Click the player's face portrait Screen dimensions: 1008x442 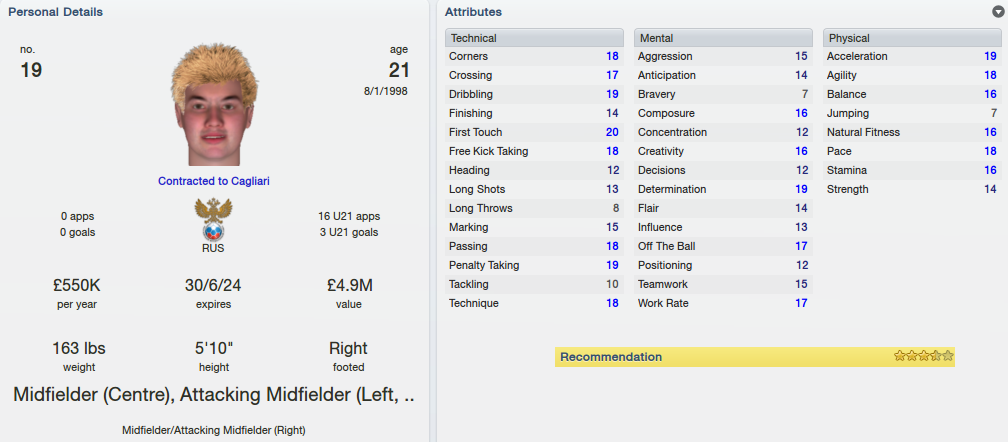[x=214, y=107]
